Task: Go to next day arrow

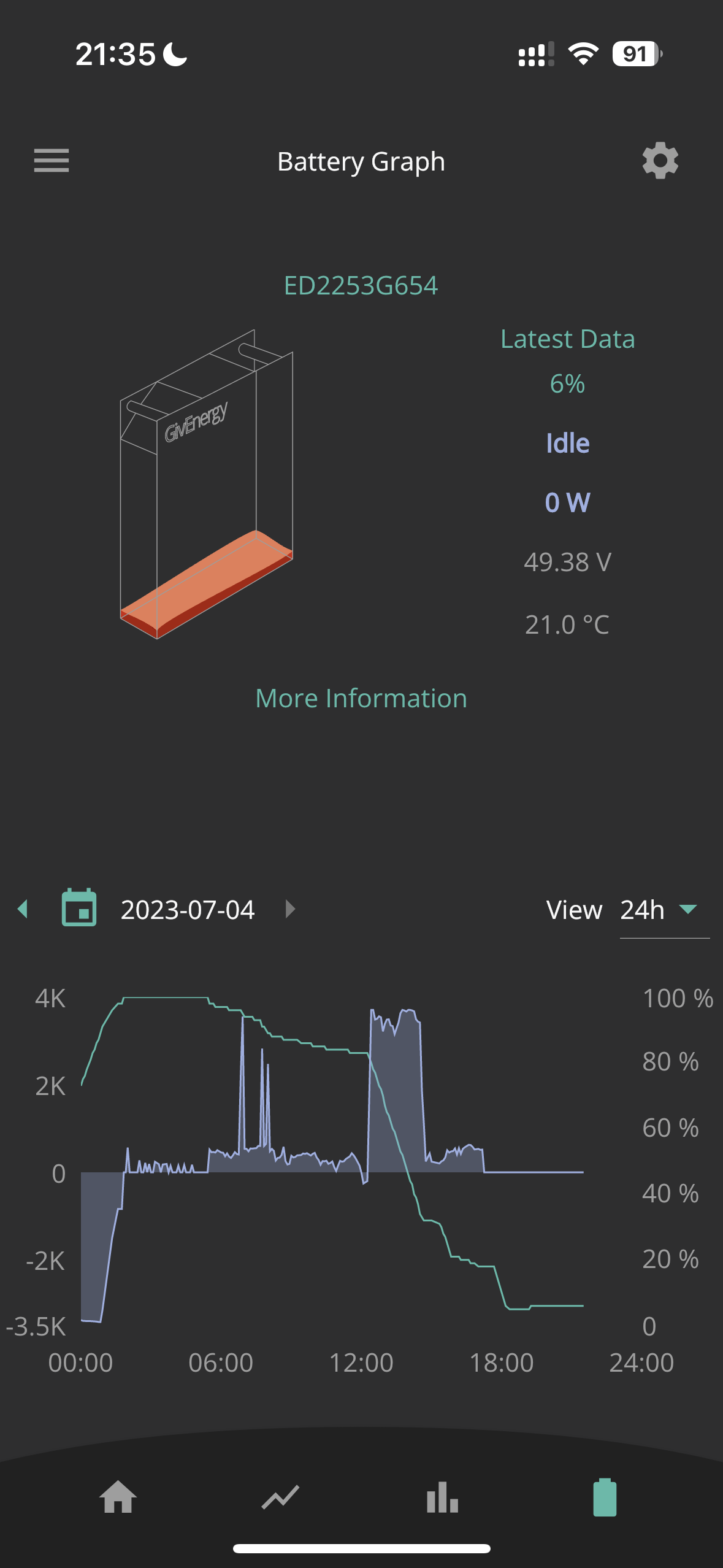Action: 291,909
